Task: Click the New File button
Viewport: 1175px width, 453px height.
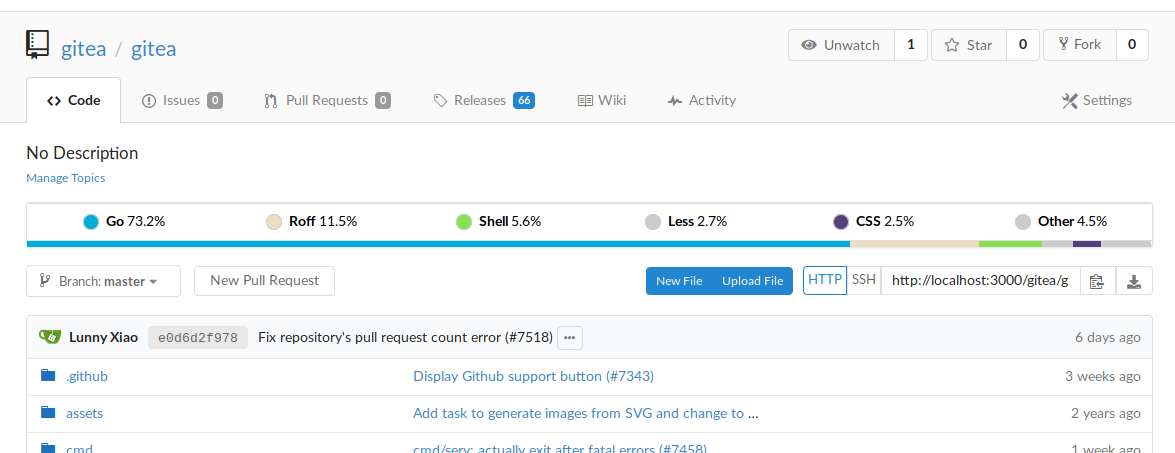Action: point(679,281)
